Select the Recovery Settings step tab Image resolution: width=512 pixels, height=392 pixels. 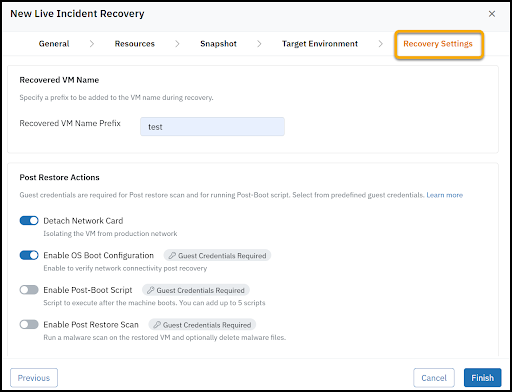pos(438,44)
